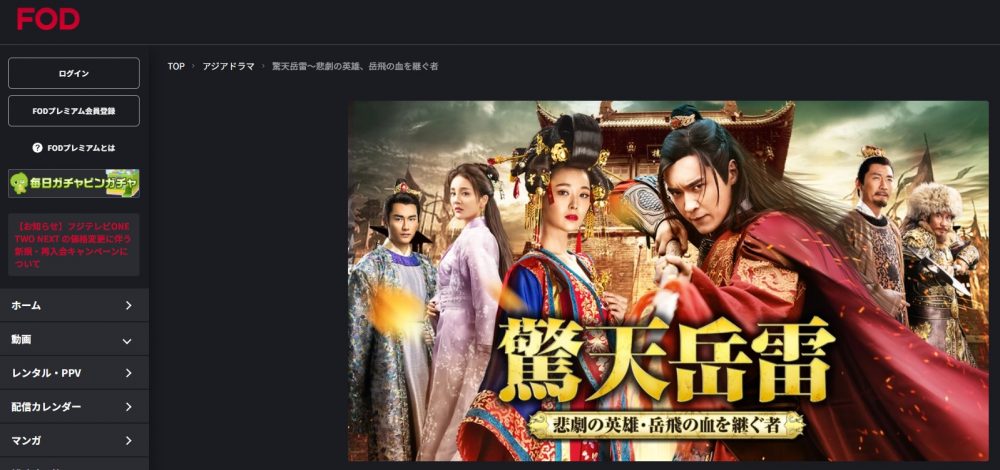The width and height of the screenshot is (1000, 470).
Task: Click the ログイン button
Action: (x=74, y=73)
